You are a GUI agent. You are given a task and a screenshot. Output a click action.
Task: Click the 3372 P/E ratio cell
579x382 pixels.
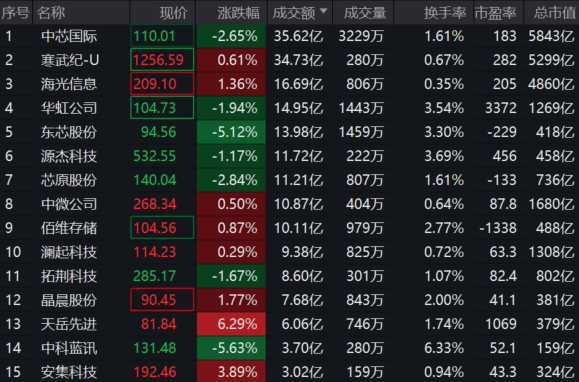point(500,108)
